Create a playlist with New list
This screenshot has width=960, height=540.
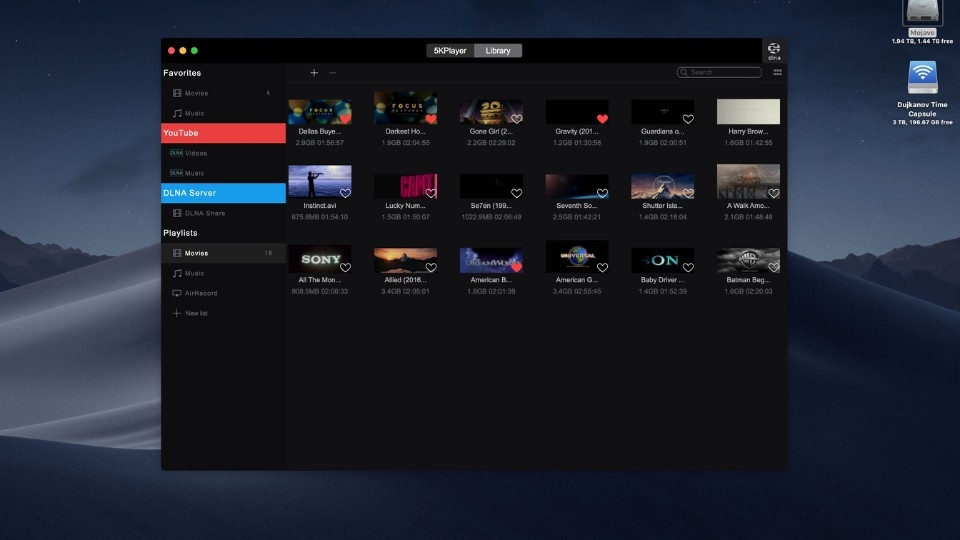tap(223, 313)
